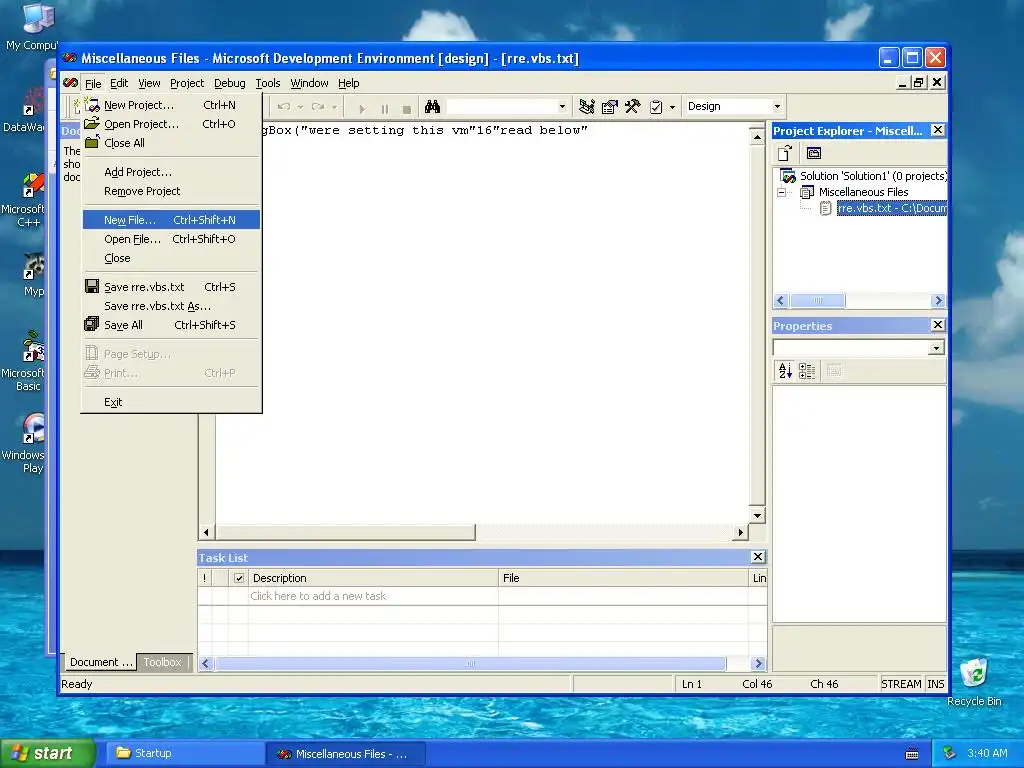Click the New Project menu icon
This screenshot has height=768, width=1024.
click(x=92, y=105)
